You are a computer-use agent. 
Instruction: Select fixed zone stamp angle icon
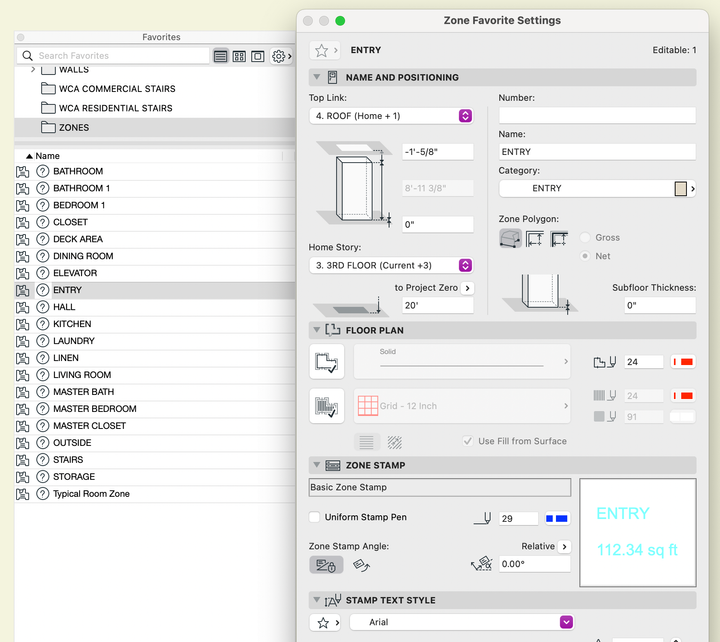coord(326,565)
